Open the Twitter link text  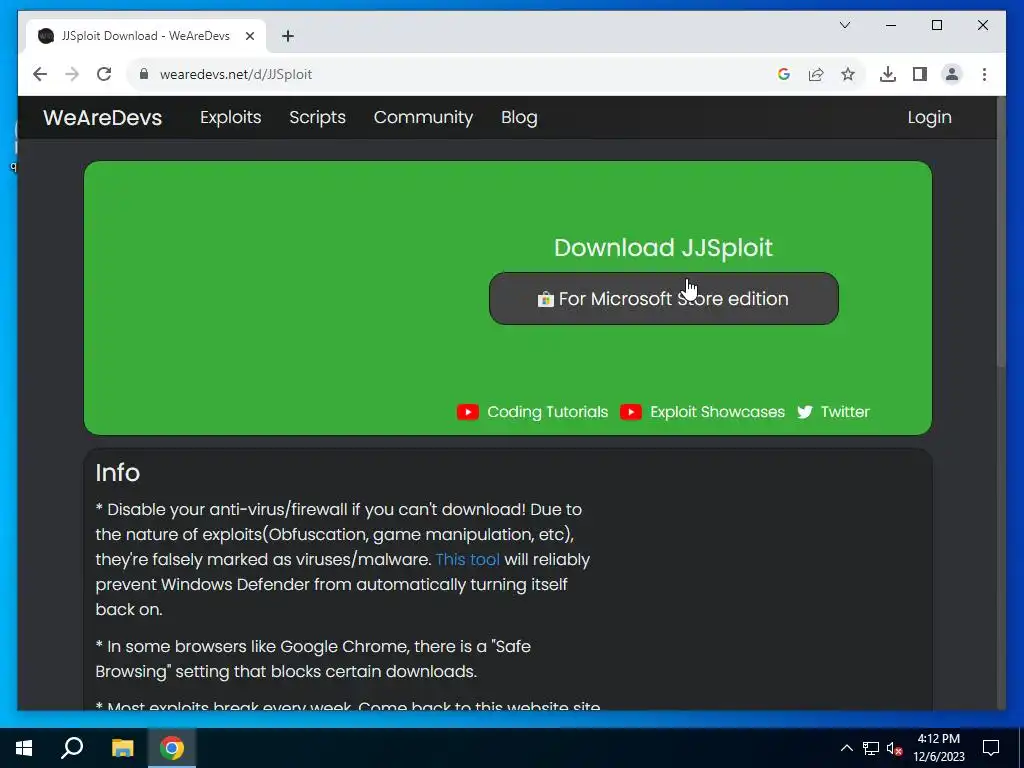(x=845, y=412)
